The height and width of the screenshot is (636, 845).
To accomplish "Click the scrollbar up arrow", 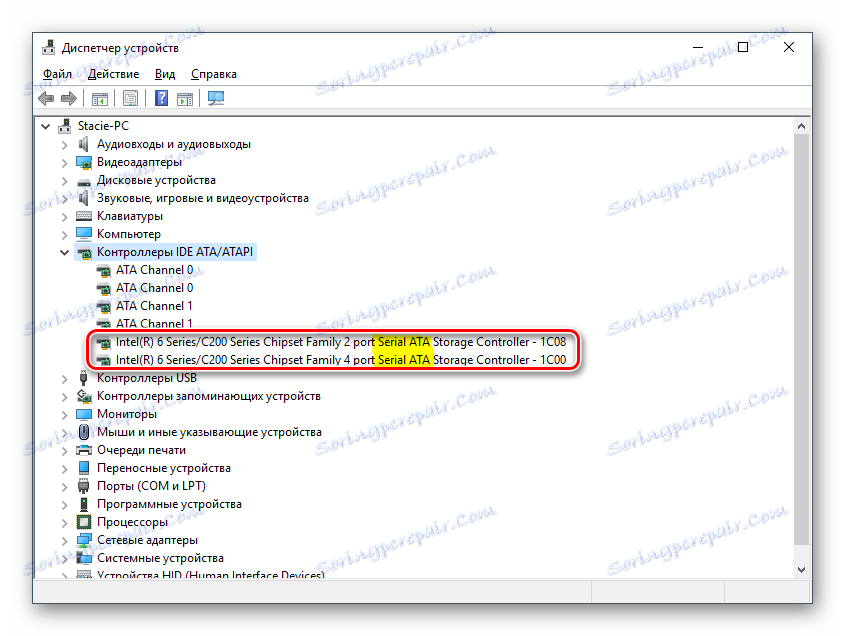I will pos(801,126).
